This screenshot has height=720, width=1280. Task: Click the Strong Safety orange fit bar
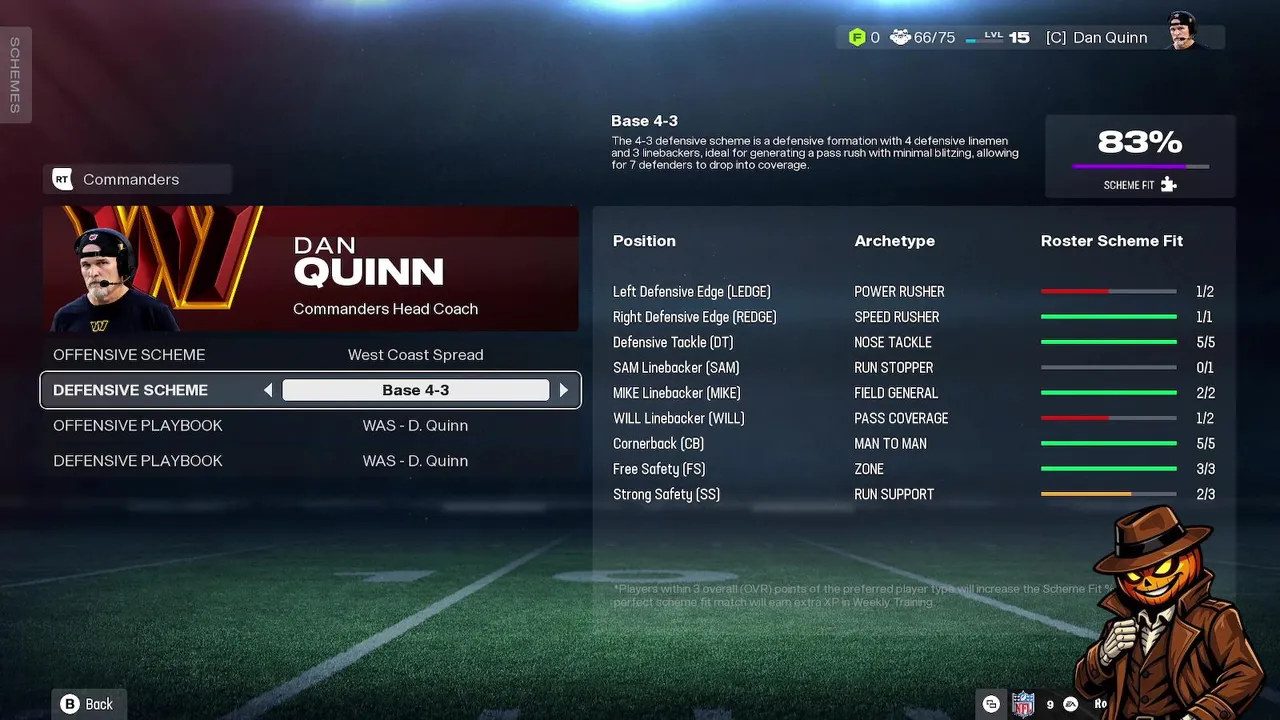(1108, 494)
